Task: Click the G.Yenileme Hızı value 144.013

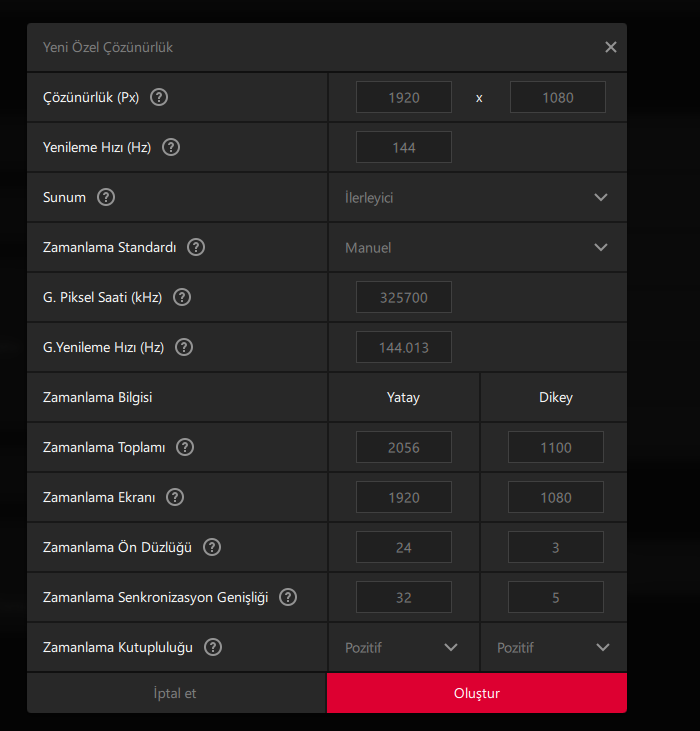Action: click(x=404, y=347)
